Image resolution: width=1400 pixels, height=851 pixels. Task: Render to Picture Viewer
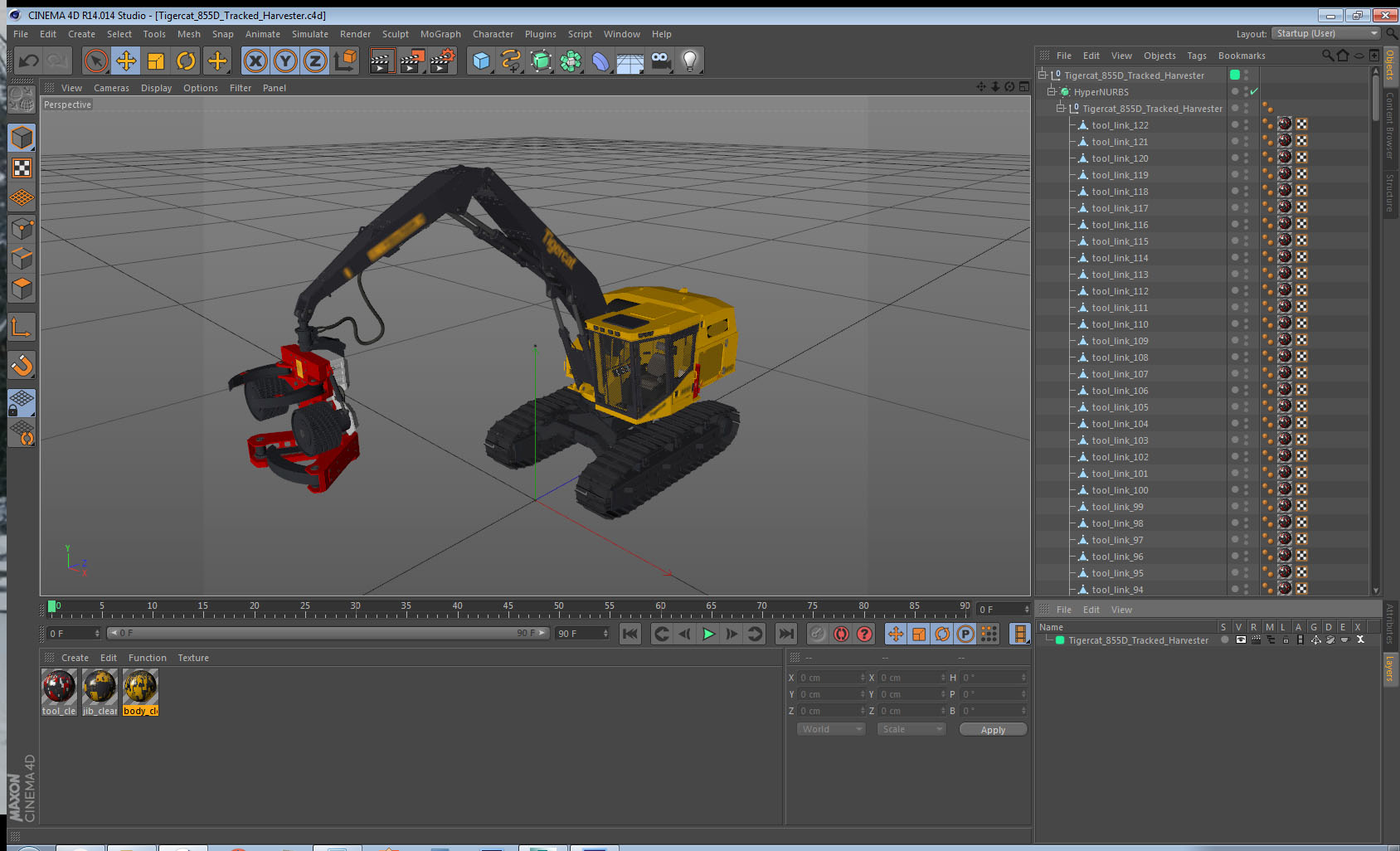[x=411, y=61]
